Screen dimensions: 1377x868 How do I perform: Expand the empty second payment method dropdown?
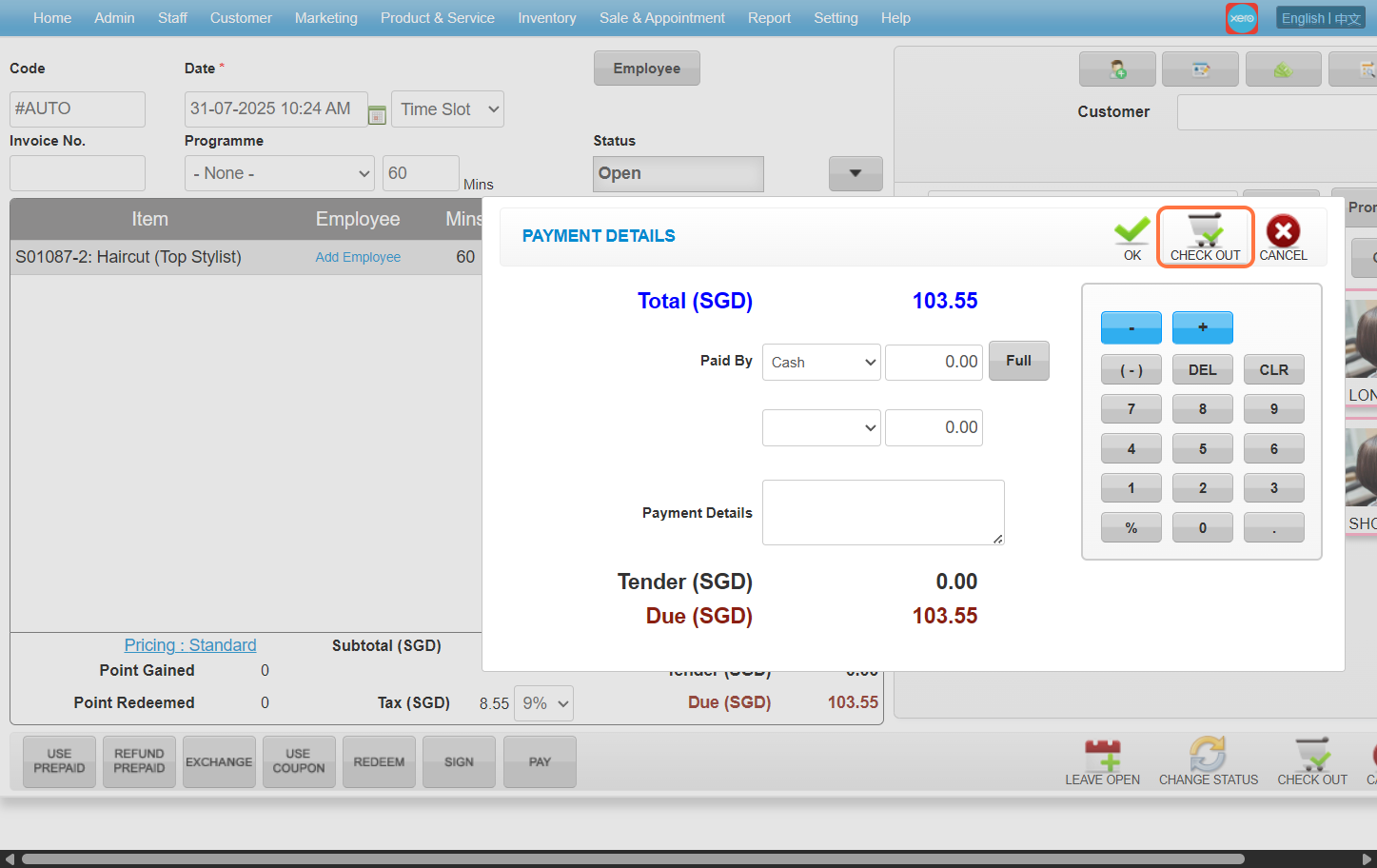tap(821, 428)
